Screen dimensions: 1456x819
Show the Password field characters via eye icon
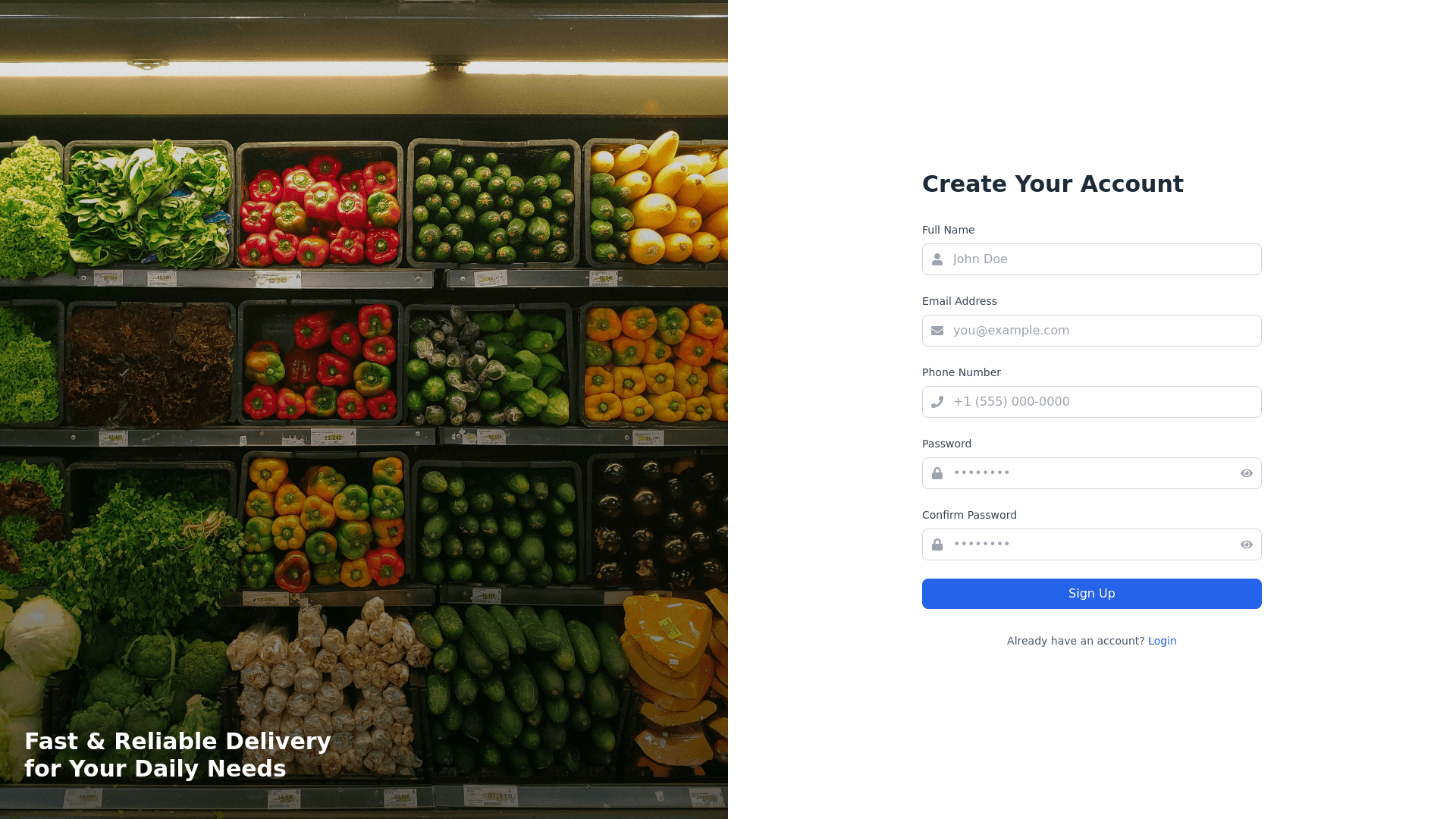[1247, 473]
